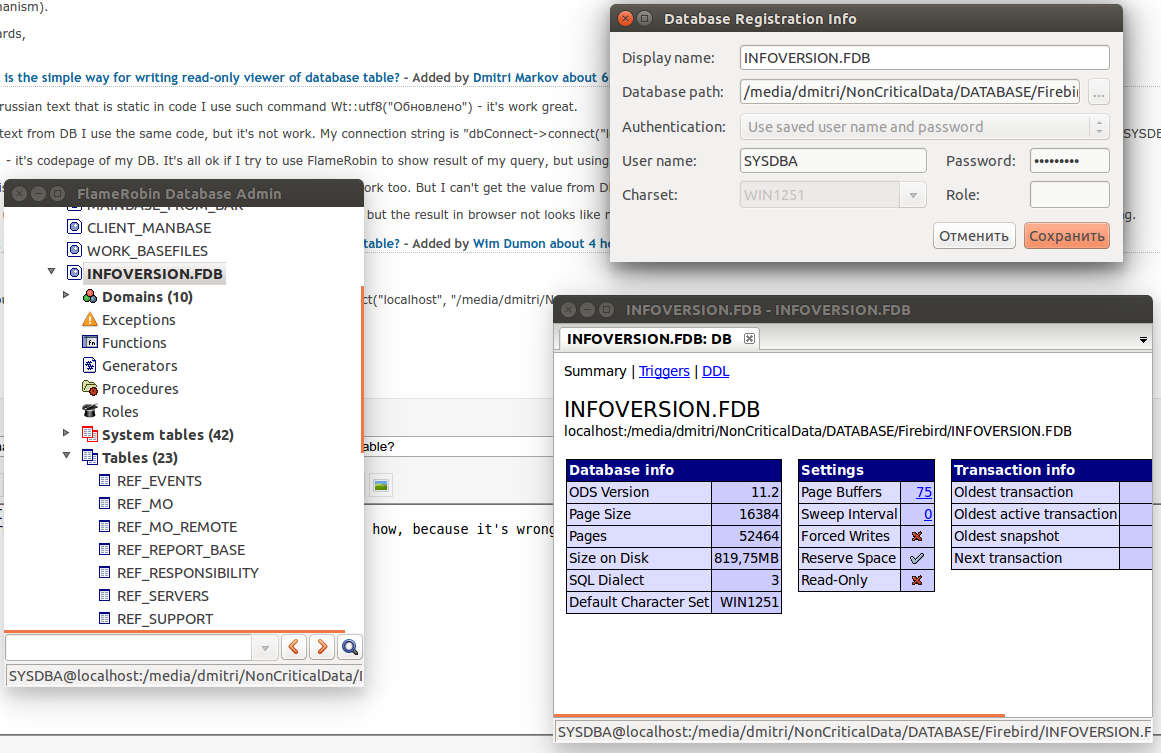The width and height of the screenshot is (1161, 753).
Task: Open the tree search box dropdown arrow
Action: pyautogui.click(x=264, y=649)
